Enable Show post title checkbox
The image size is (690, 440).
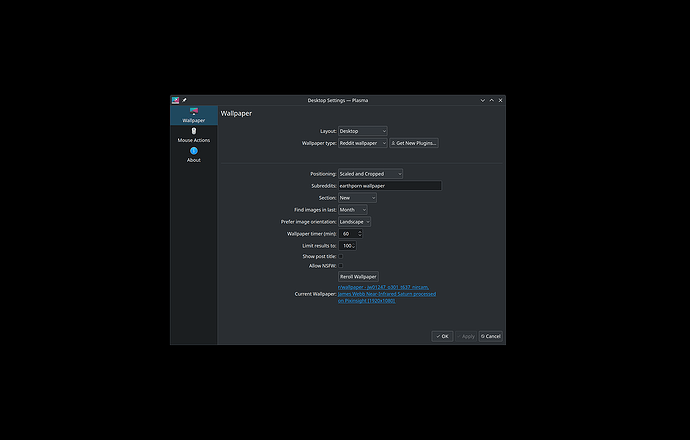pyautogui.click(x=341, y=256)
